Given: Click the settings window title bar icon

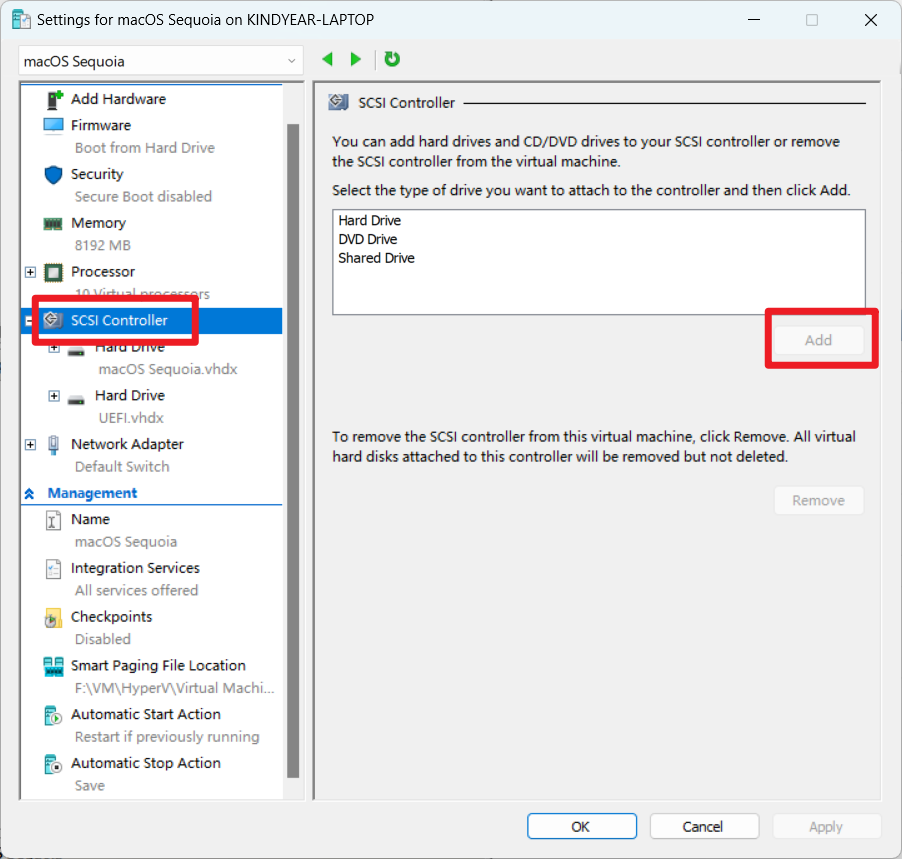Looking at the screenshot, I should coord(21,20).
